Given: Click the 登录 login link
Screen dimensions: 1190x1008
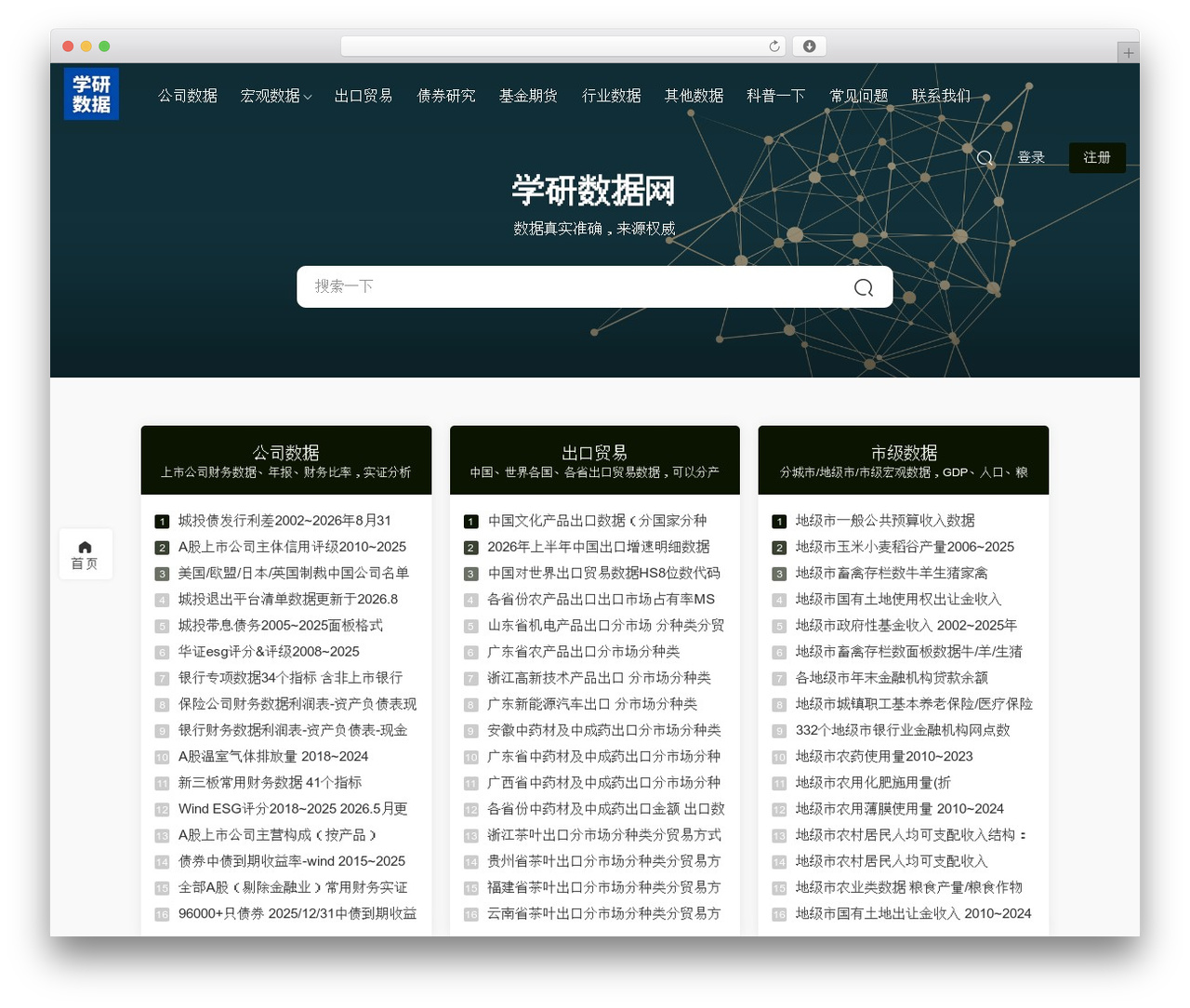Looking at the screenshot, I should coord(1031,158).
